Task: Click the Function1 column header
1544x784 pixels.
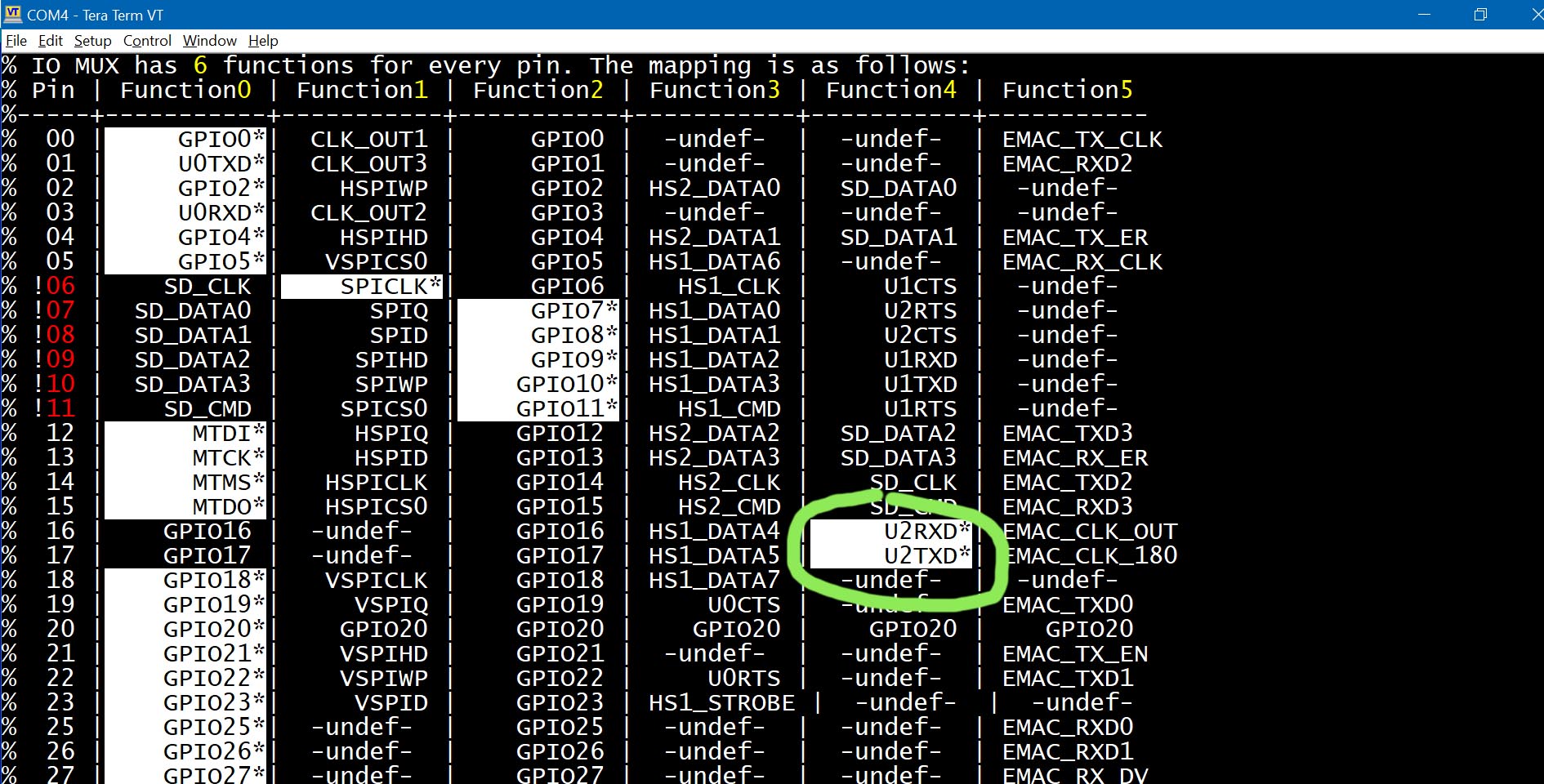Action: (363, 90)
